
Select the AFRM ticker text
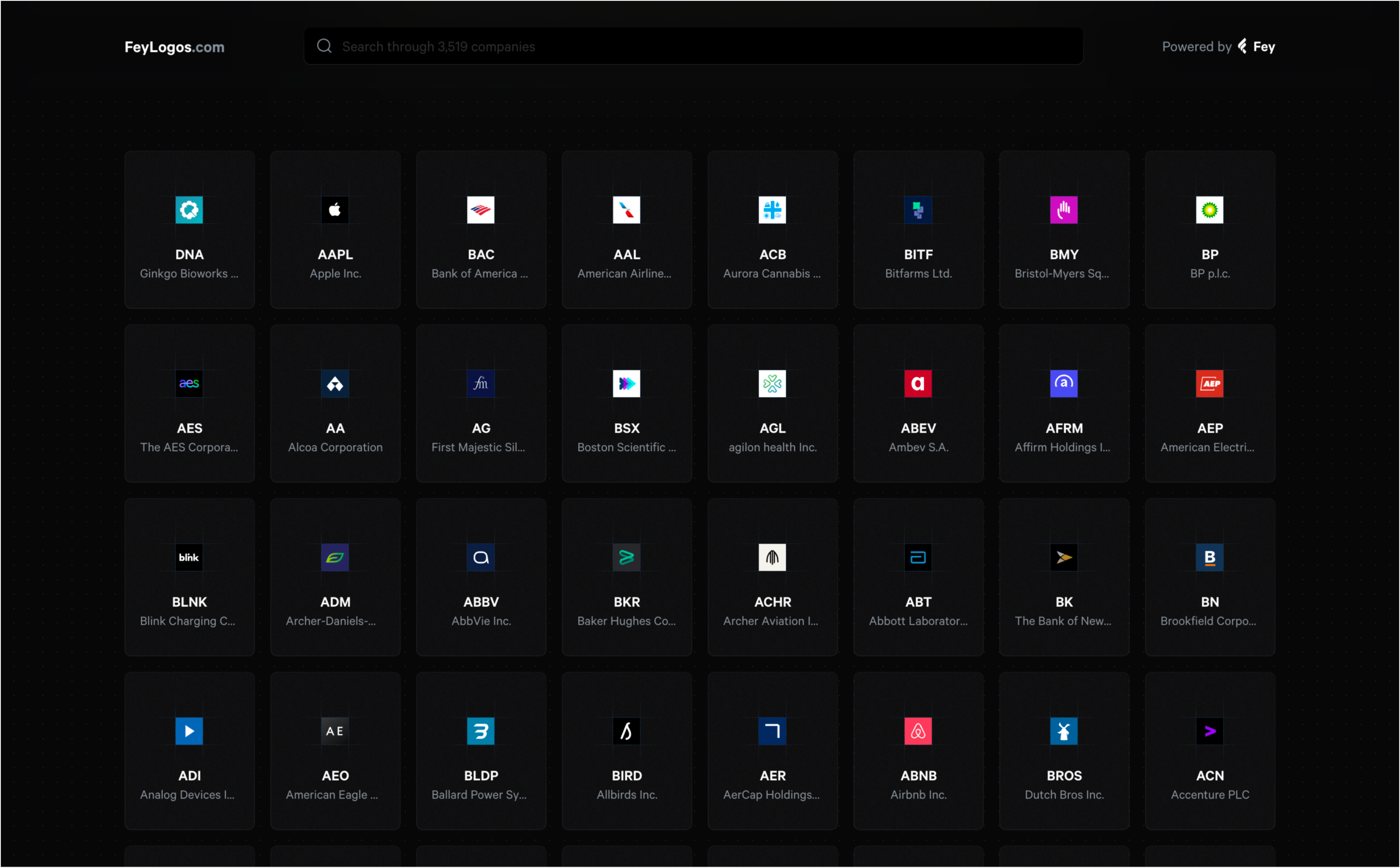[1064, 428]
